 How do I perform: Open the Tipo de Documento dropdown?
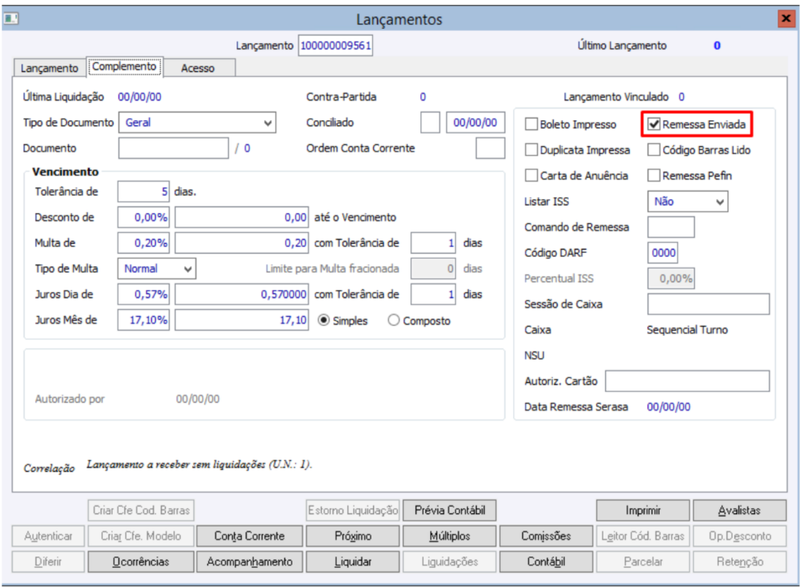pos(197,122)
